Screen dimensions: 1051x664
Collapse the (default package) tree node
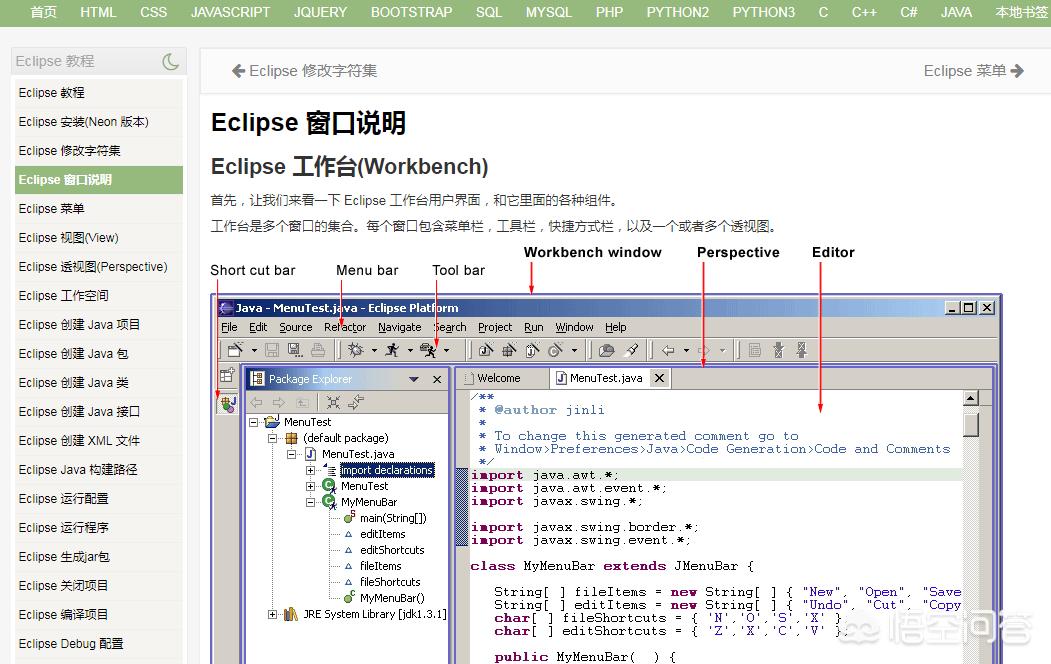[272, 438]
